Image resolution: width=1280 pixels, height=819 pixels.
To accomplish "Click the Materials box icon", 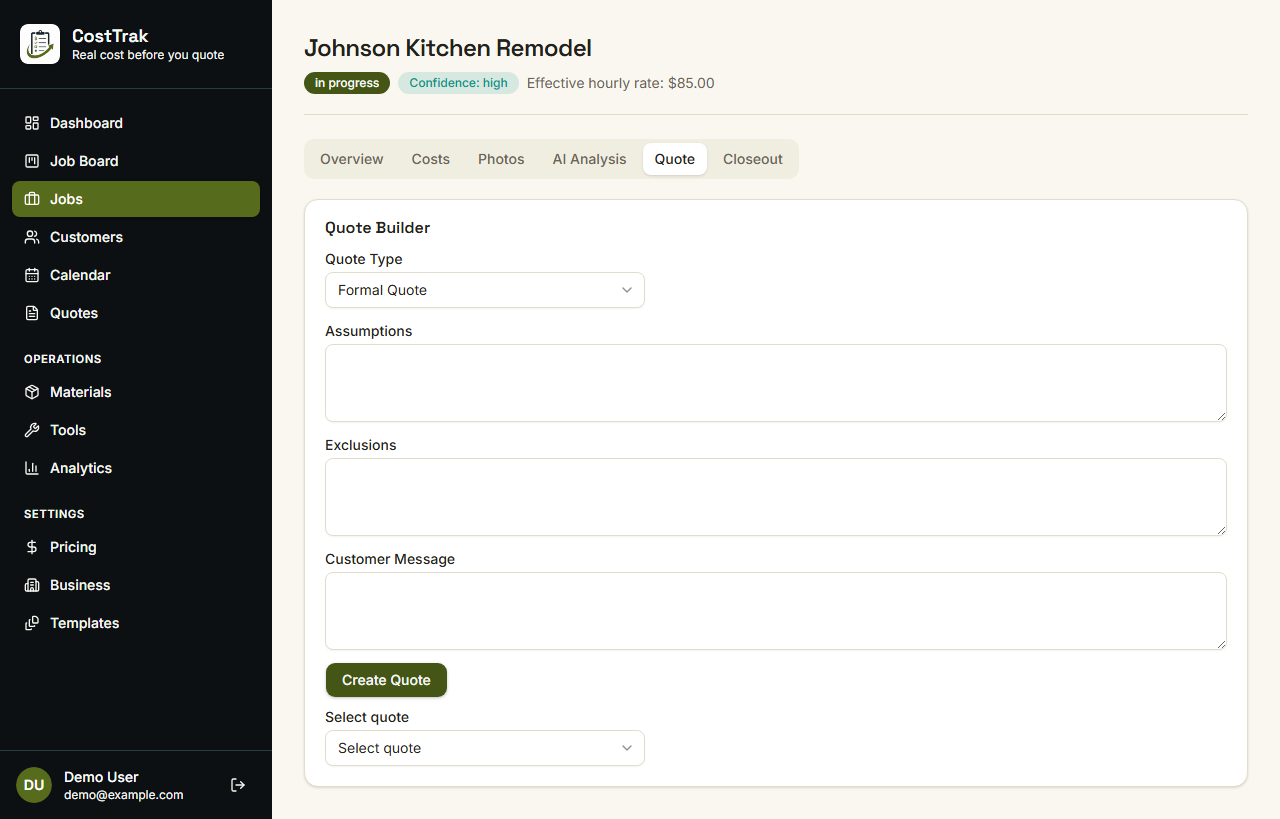I will (32, 392).
